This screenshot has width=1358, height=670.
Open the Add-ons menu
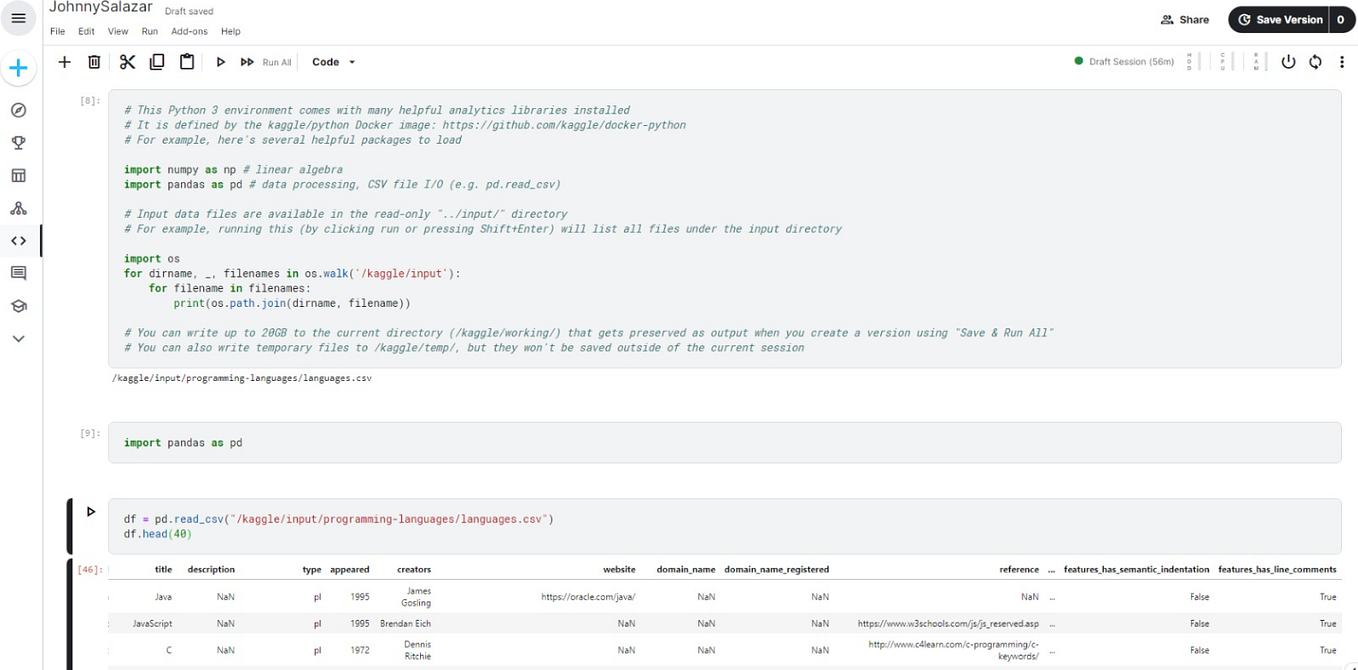point(189,31)
